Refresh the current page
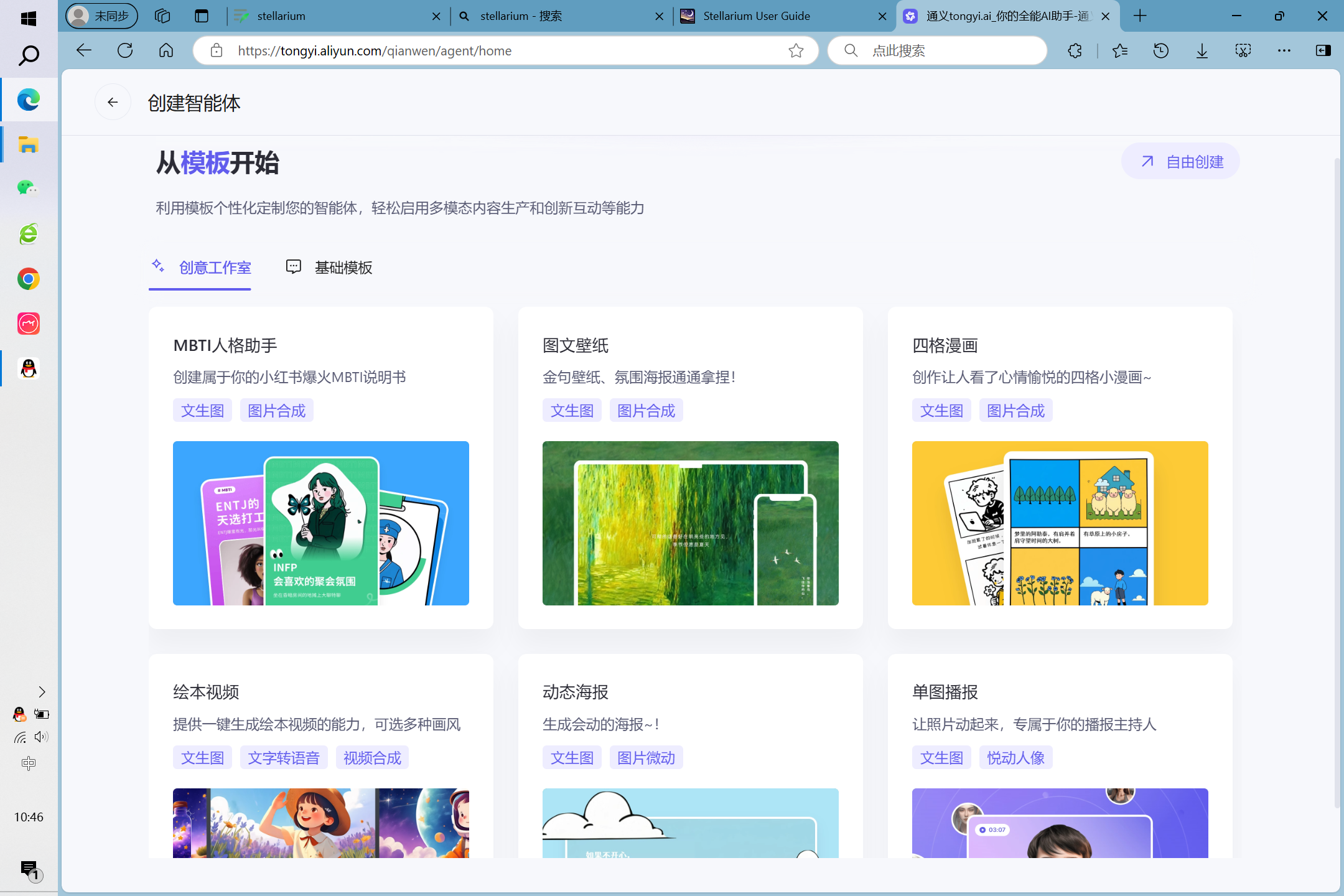 [125, 50]
